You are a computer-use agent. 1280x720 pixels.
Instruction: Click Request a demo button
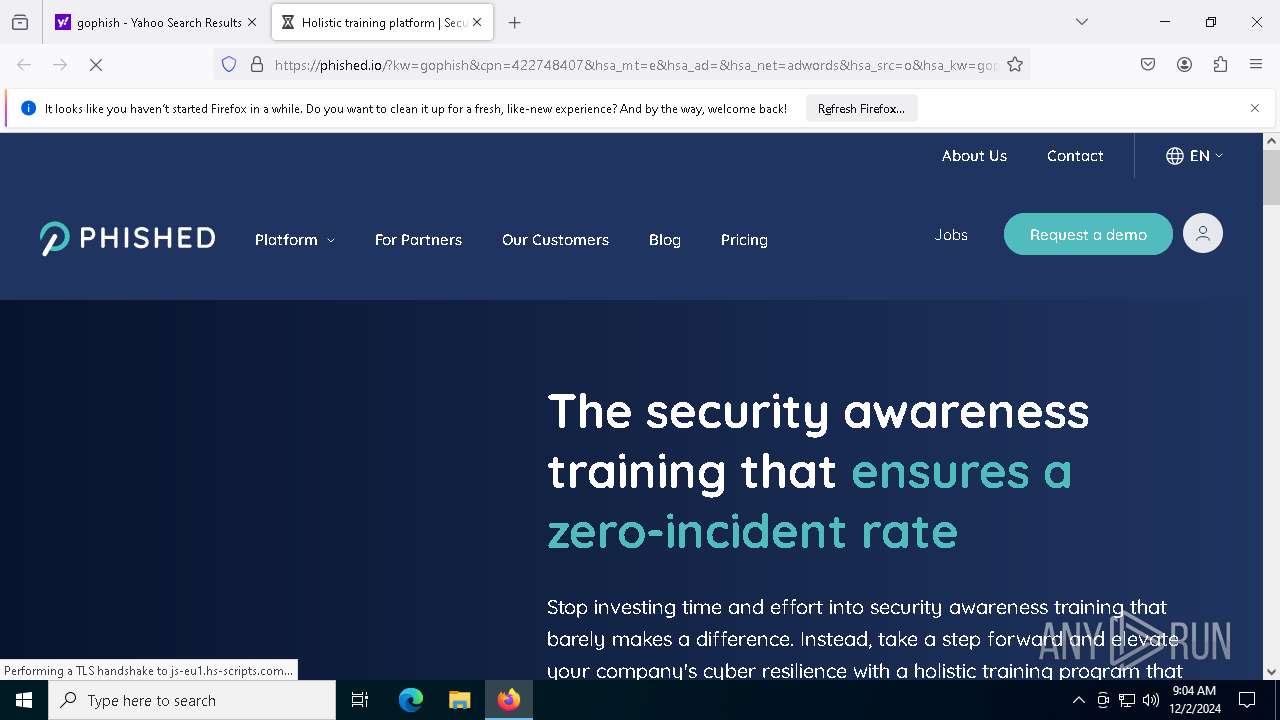[x=1088, y=234]
